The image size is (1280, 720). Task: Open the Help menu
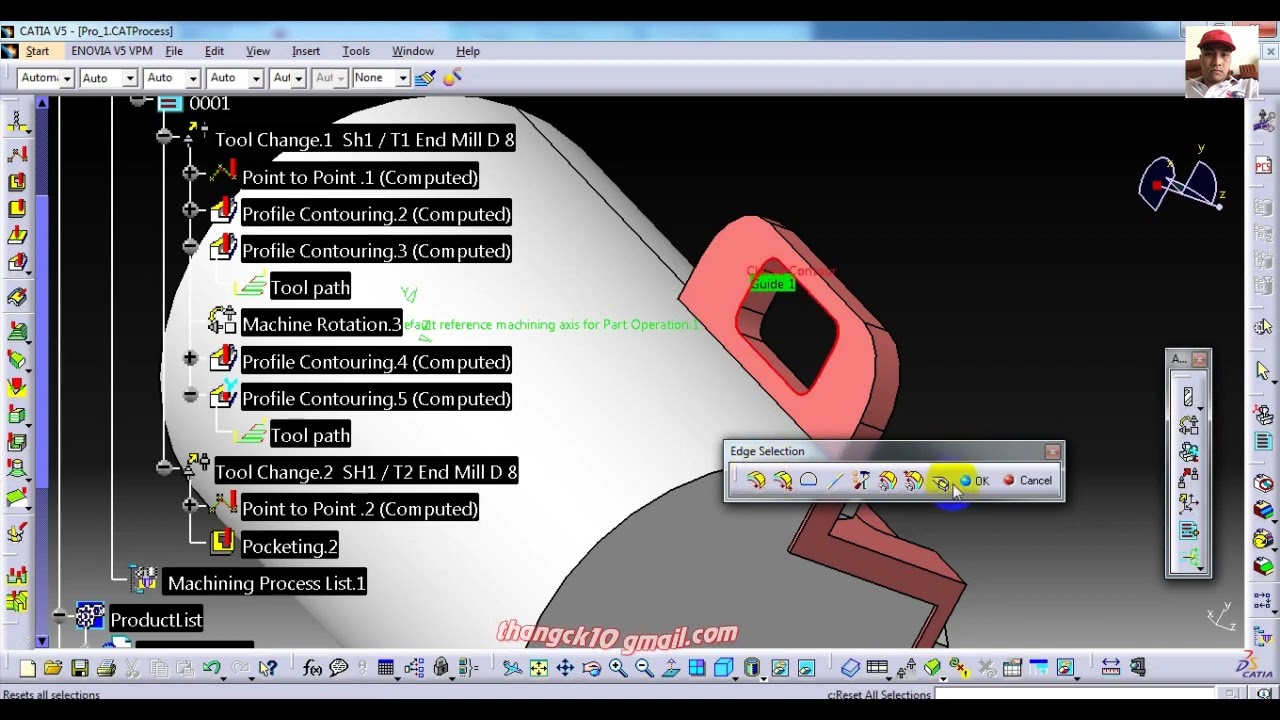point(468,51)
